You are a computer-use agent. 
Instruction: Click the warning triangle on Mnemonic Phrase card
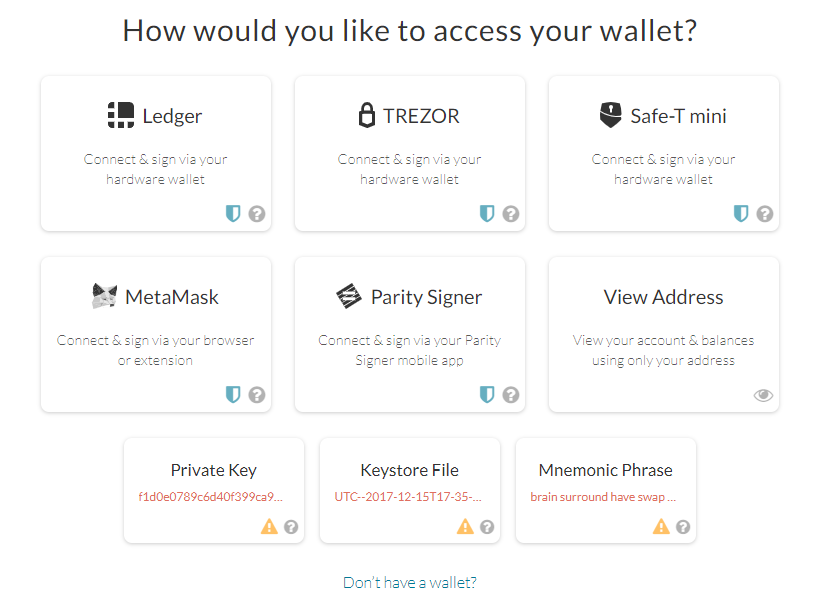[662, 526]
